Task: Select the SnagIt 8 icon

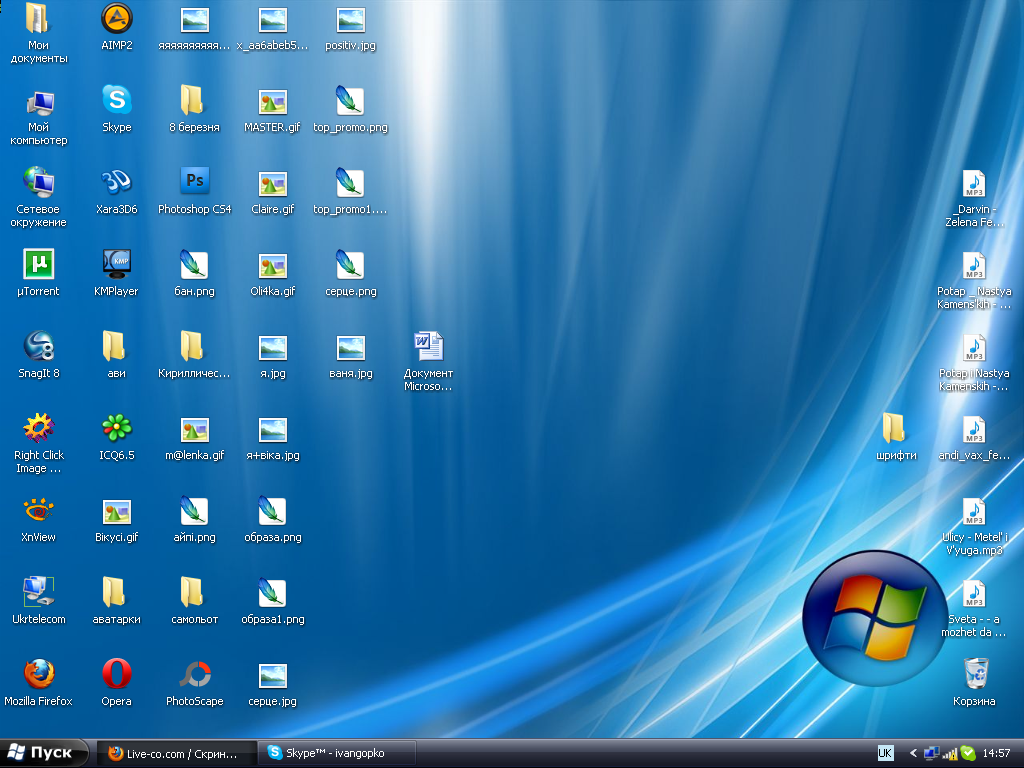Action: (38, 346)
